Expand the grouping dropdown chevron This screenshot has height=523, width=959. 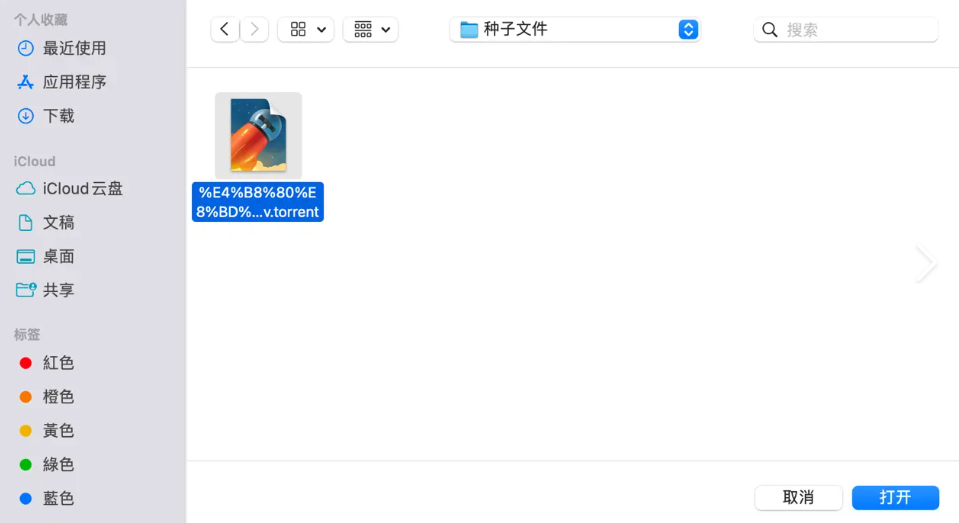(x=385, y=30)
